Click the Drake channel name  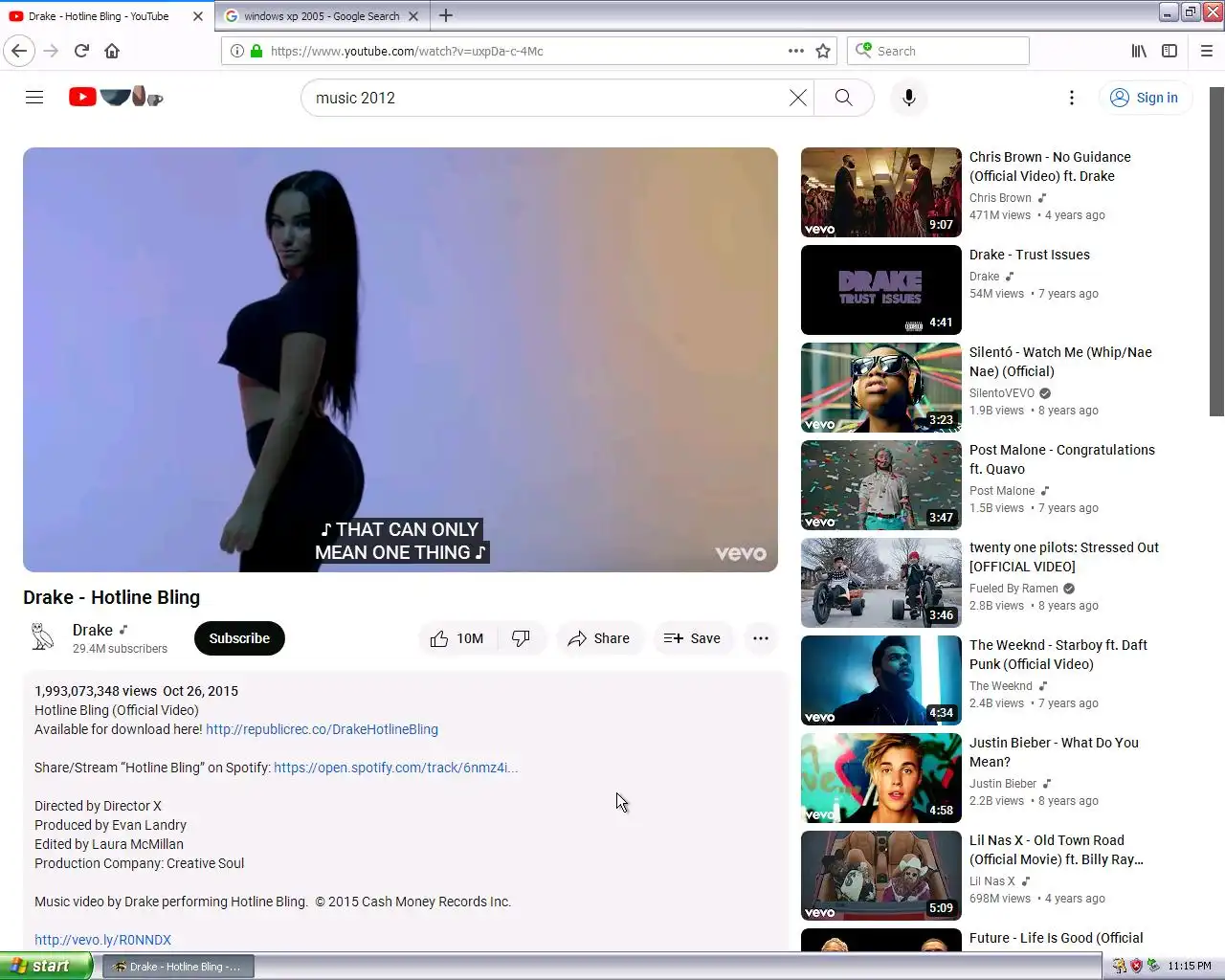[93, 630]
